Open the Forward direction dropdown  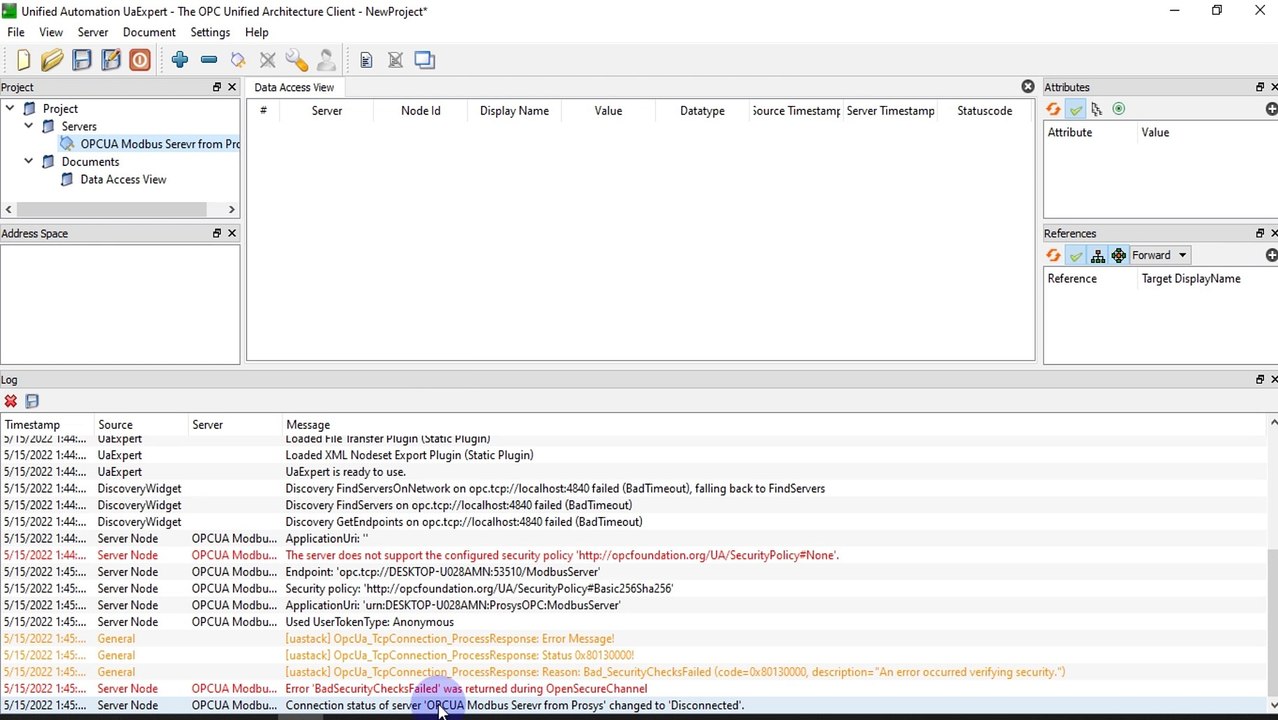point(1160,255)
